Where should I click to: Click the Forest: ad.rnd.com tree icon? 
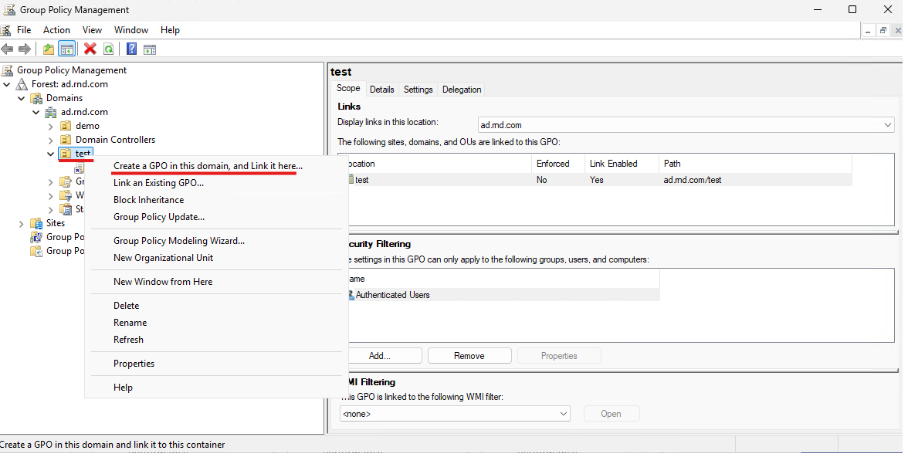[23, 84]
